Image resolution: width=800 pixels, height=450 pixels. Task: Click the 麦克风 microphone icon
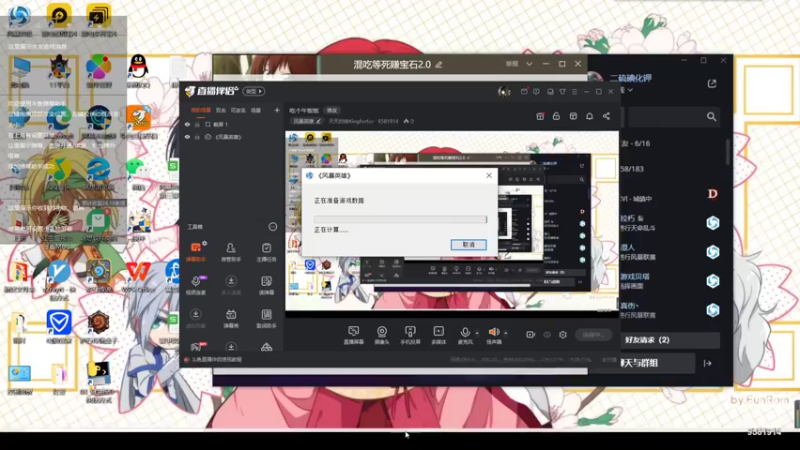coord(465,333)
